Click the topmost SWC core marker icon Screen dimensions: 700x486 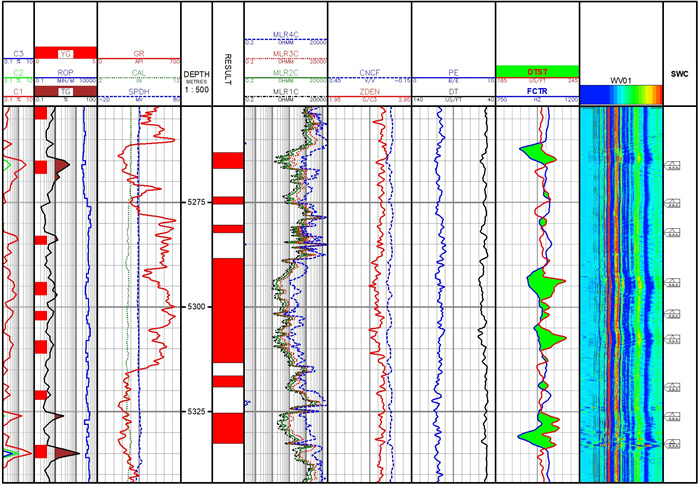(673, 165)
